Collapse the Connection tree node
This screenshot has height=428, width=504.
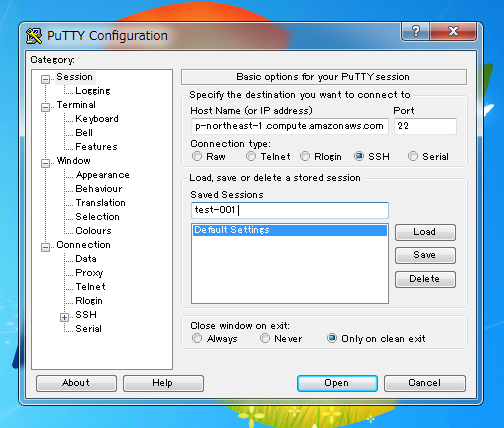tap(45, 247)
